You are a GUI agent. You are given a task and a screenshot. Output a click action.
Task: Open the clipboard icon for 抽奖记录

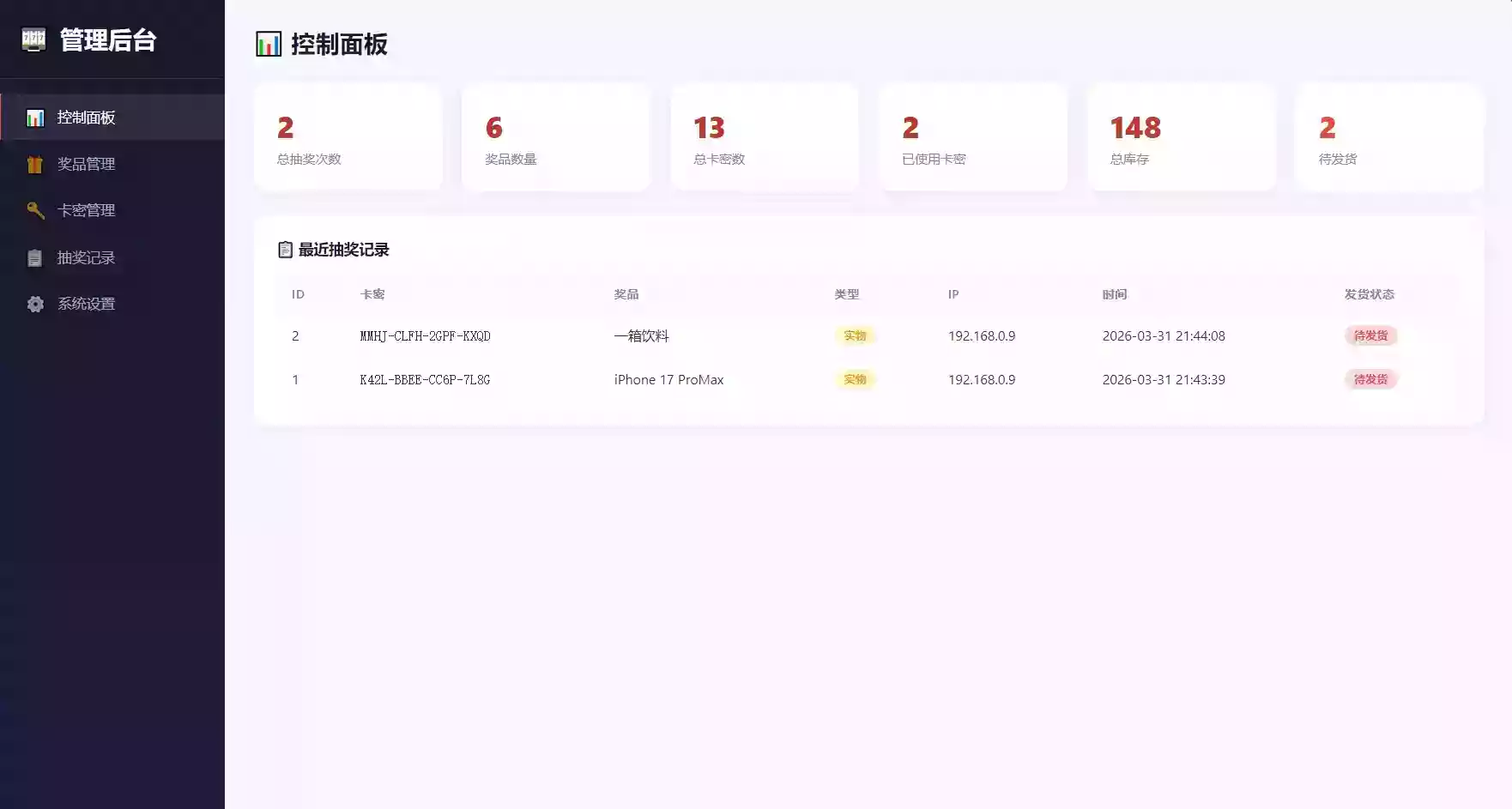pyautogui.click(x=35, y=257)
